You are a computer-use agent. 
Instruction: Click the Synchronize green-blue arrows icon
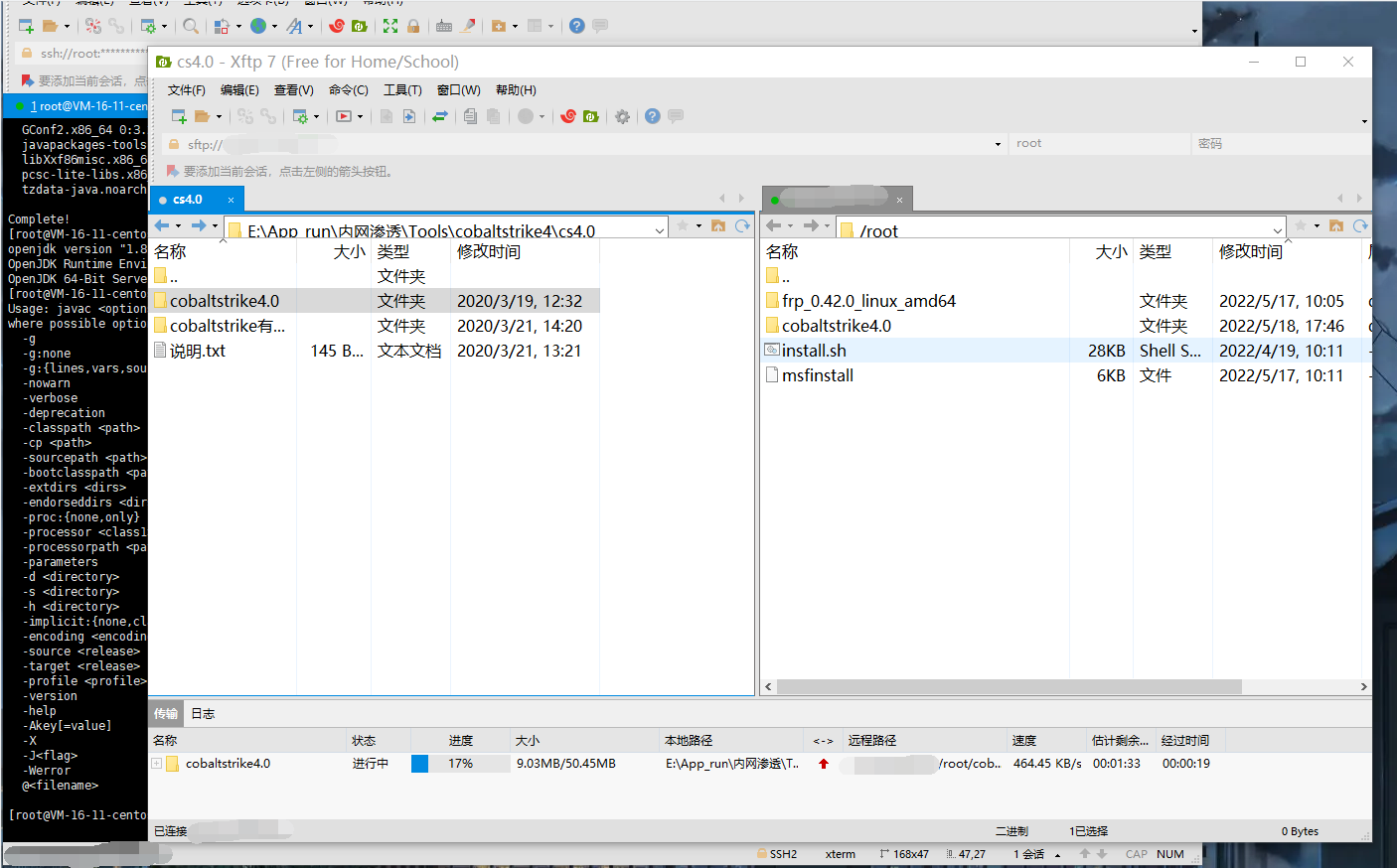[439, 116]
